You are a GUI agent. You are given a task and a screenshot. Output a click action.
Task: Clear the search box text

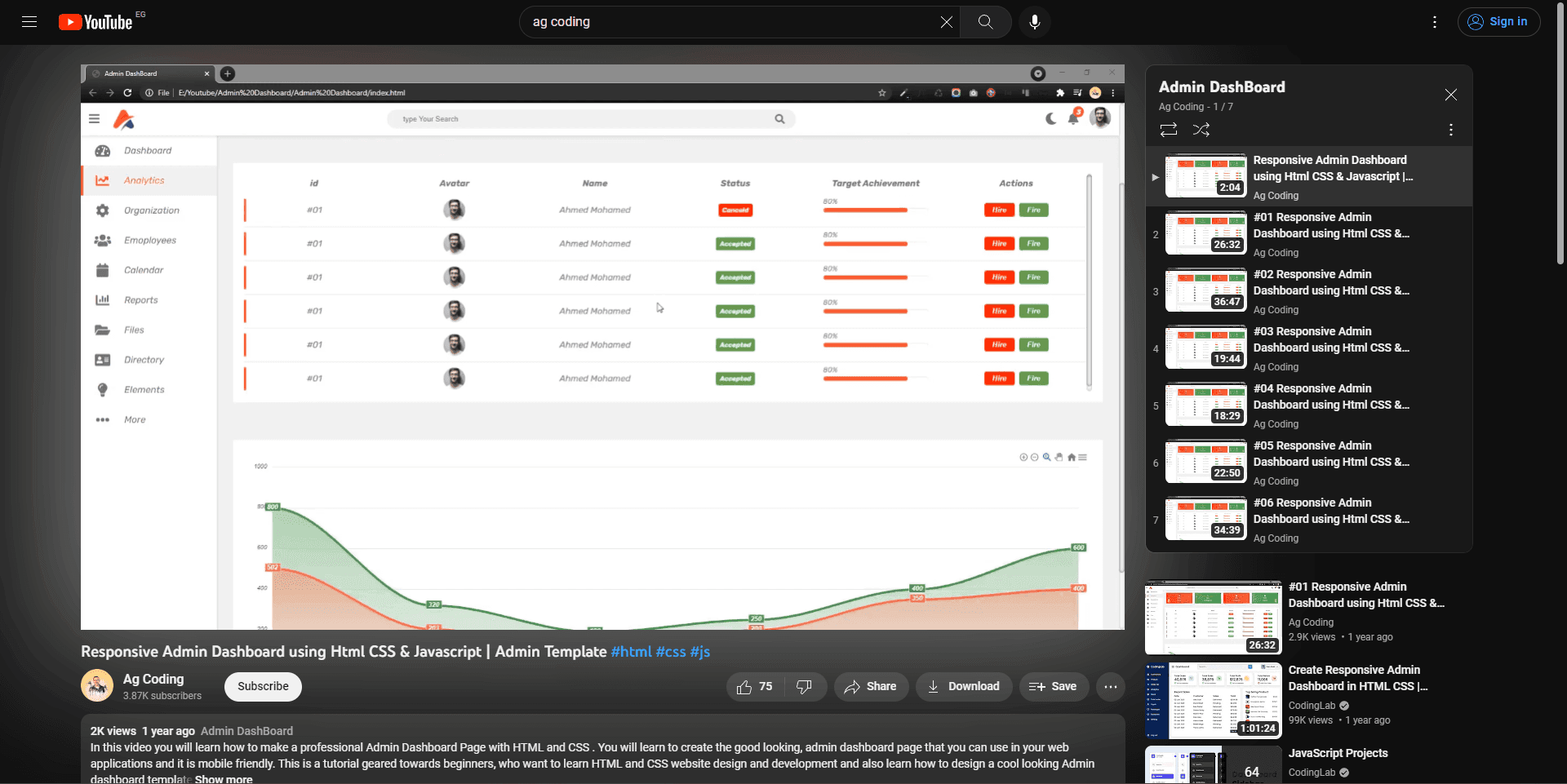[946, 22]
